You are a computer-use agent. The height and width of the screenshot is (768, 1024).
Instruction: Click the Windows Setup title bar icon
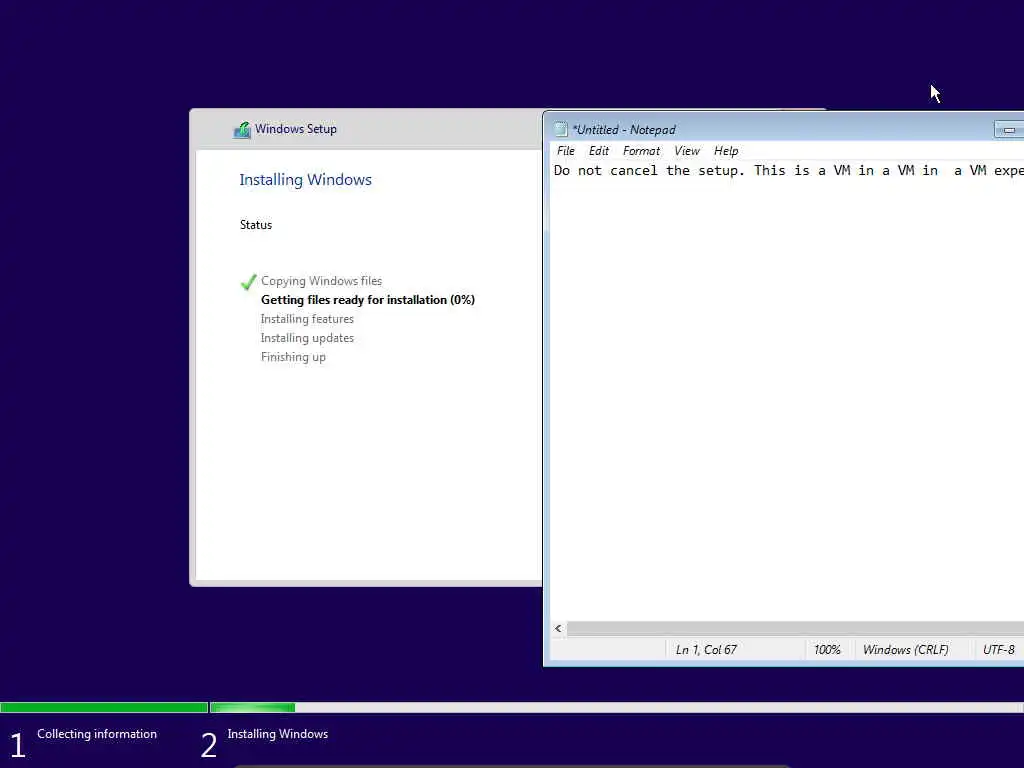(x=242, y=130)
